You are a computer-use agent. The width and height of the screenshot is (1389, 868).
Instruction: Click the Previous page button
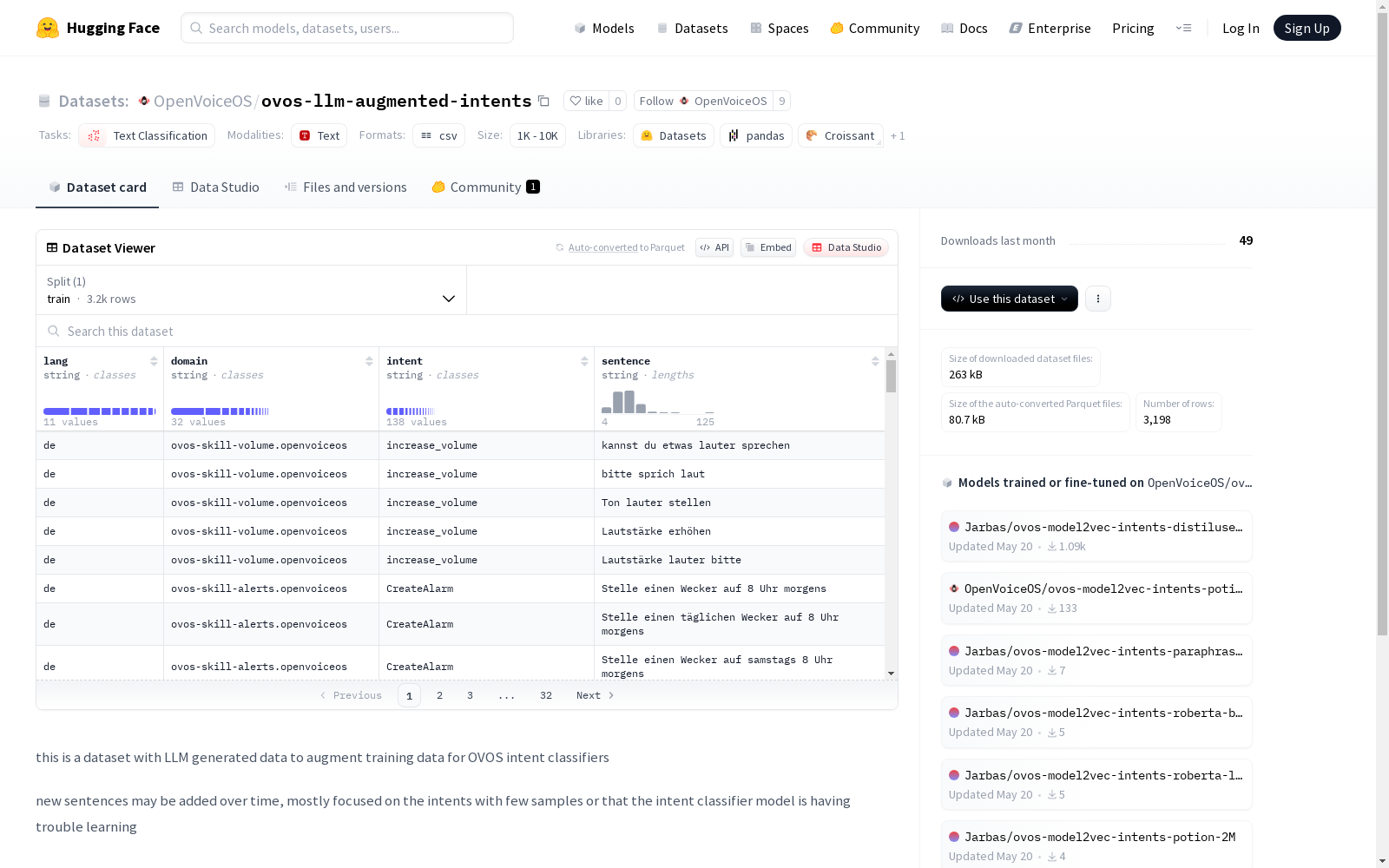tap(351, 695)
